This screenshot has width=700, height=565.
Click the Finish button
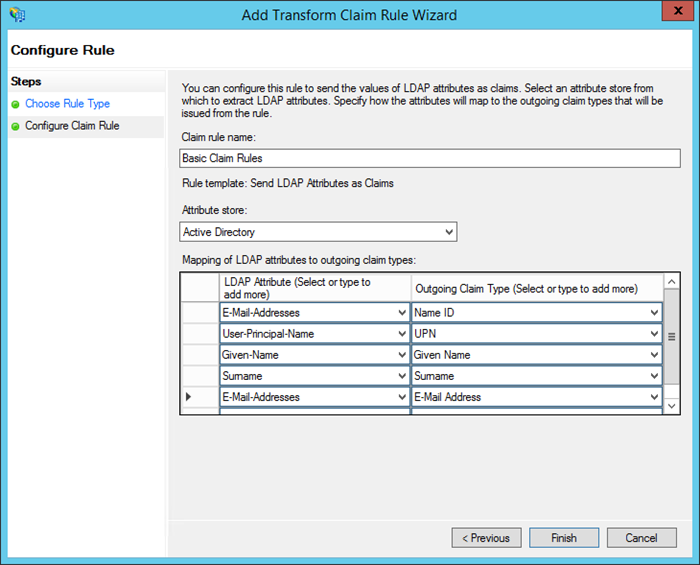point(564,538)
